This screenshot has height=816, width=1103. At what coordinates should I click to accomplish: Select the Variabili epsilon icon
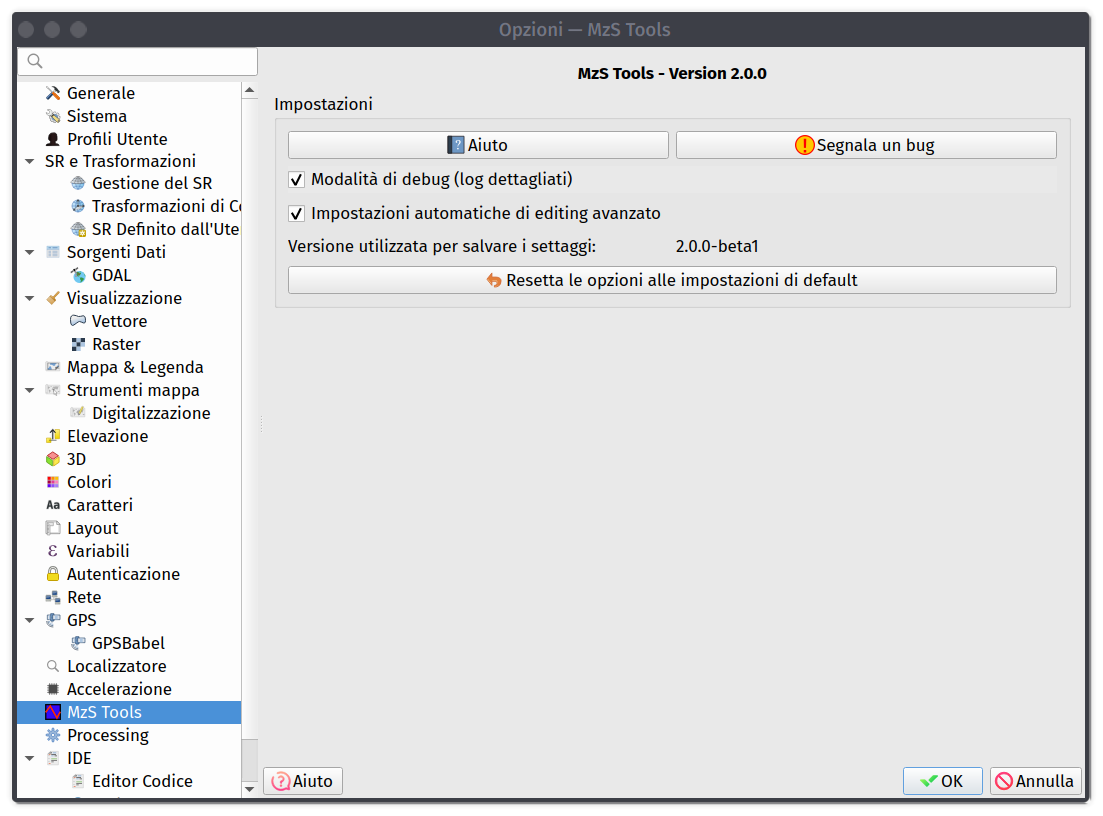tap(53, 551)
